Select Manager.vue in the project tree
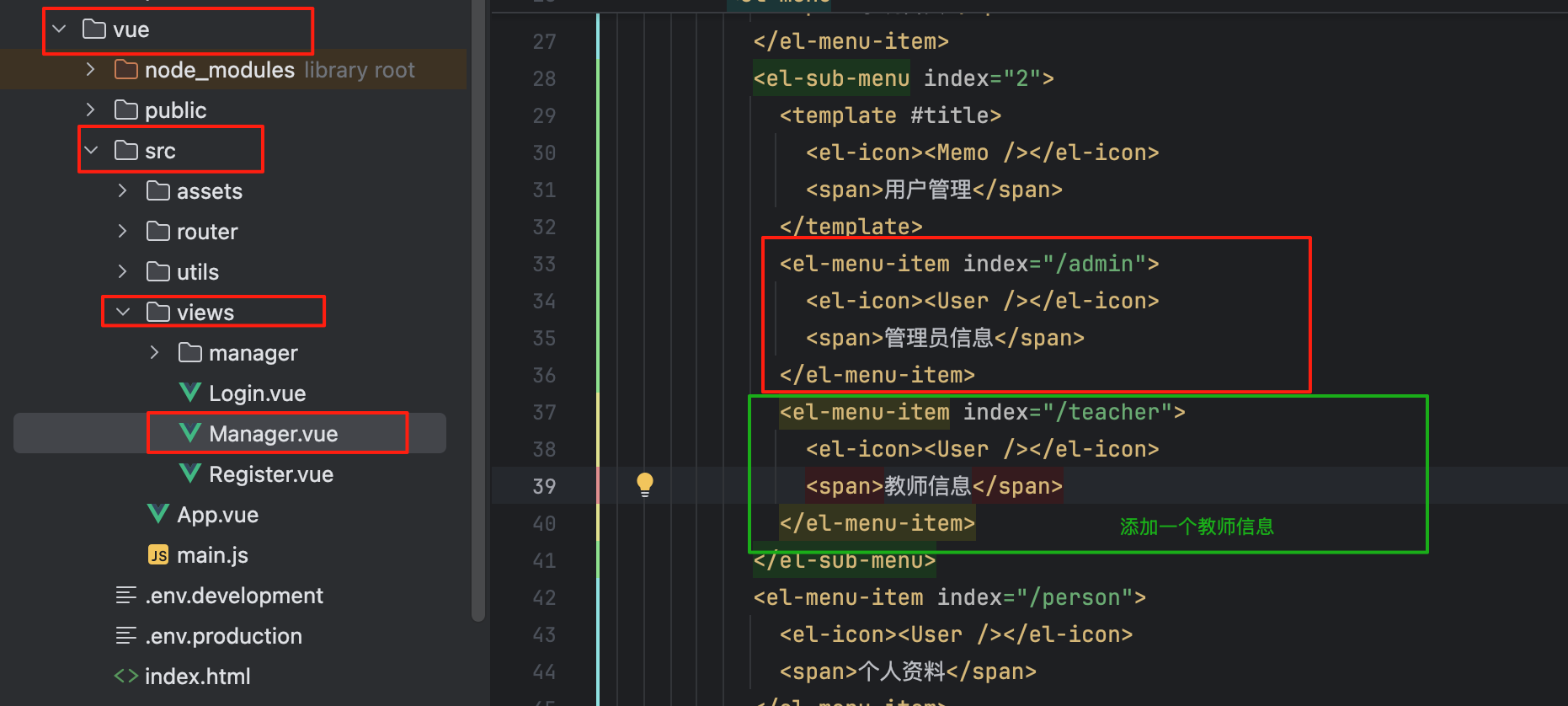The height and width of the screenshot is (706, 1568). coord(273,434)
